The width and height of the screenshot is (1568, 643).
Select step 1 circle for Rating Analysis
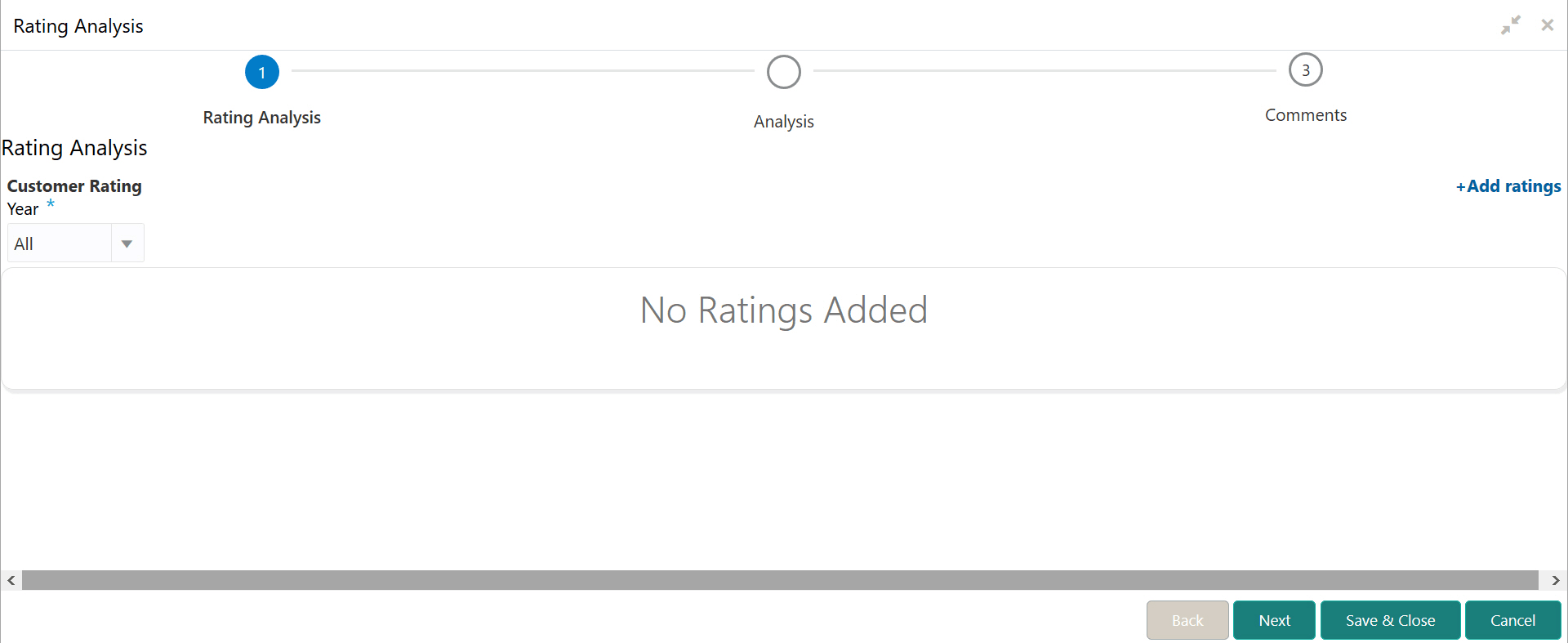click(262, 72)
